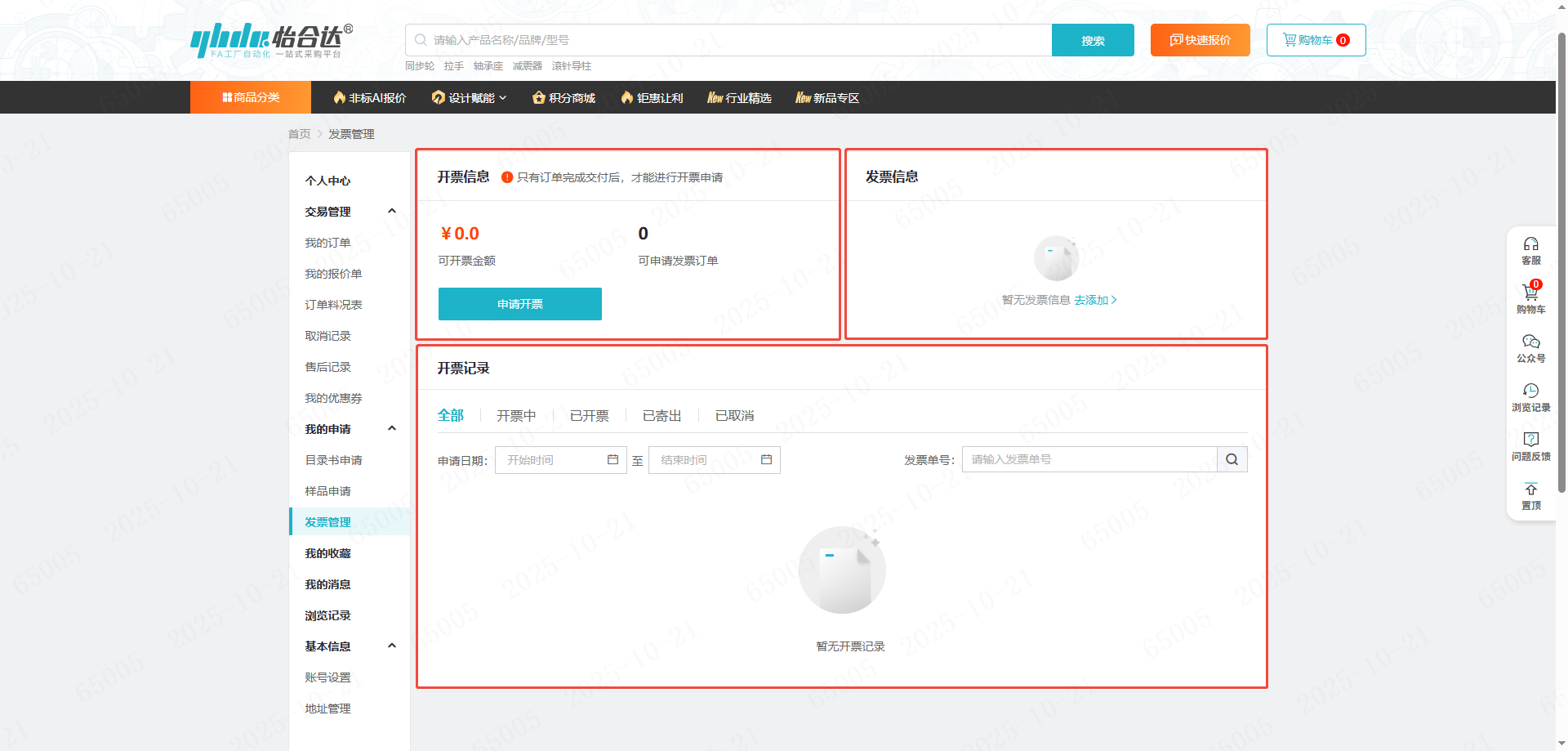Click the back-to-top arrow icon
Viewport: 1568px width, 751px height.
tap(1530, 489)
